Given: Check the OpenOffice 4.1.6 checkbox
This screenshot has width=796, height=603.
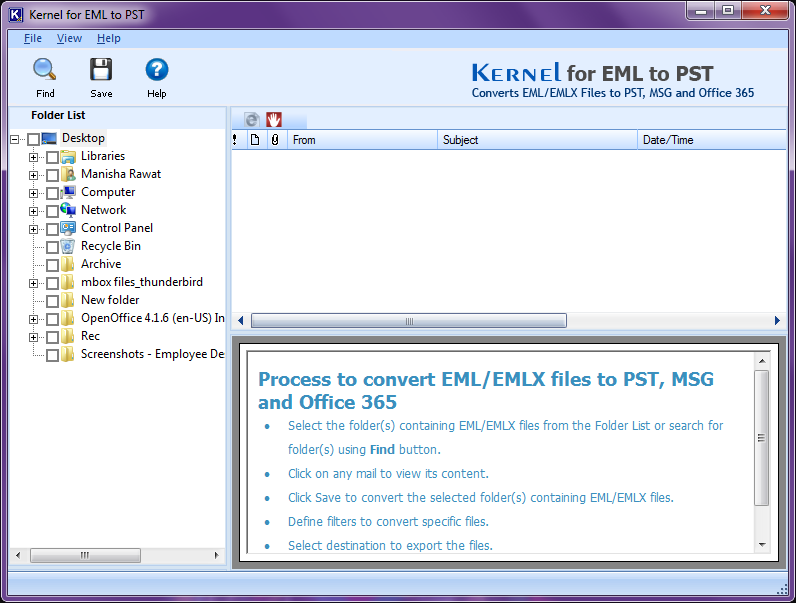Looking at the screenshot, I should coord(52,319).
